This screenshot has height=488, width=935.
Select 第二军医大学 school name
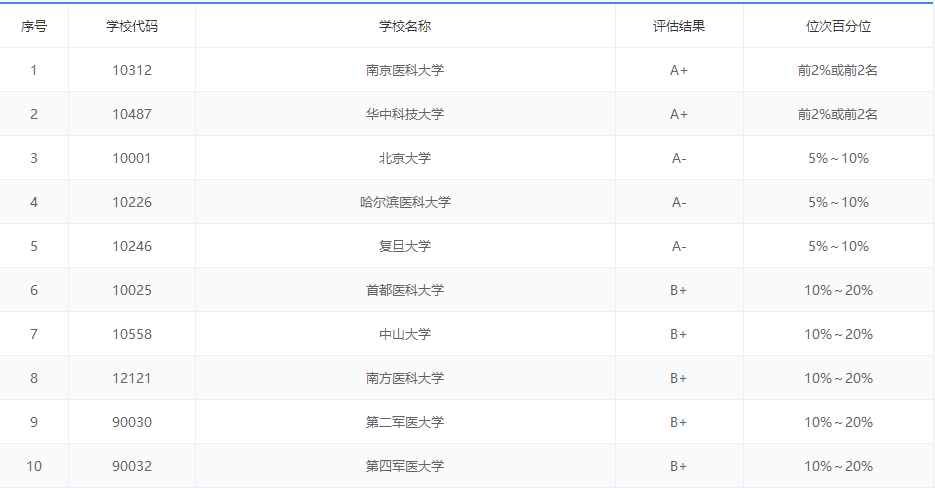click(x=405, y=422)
